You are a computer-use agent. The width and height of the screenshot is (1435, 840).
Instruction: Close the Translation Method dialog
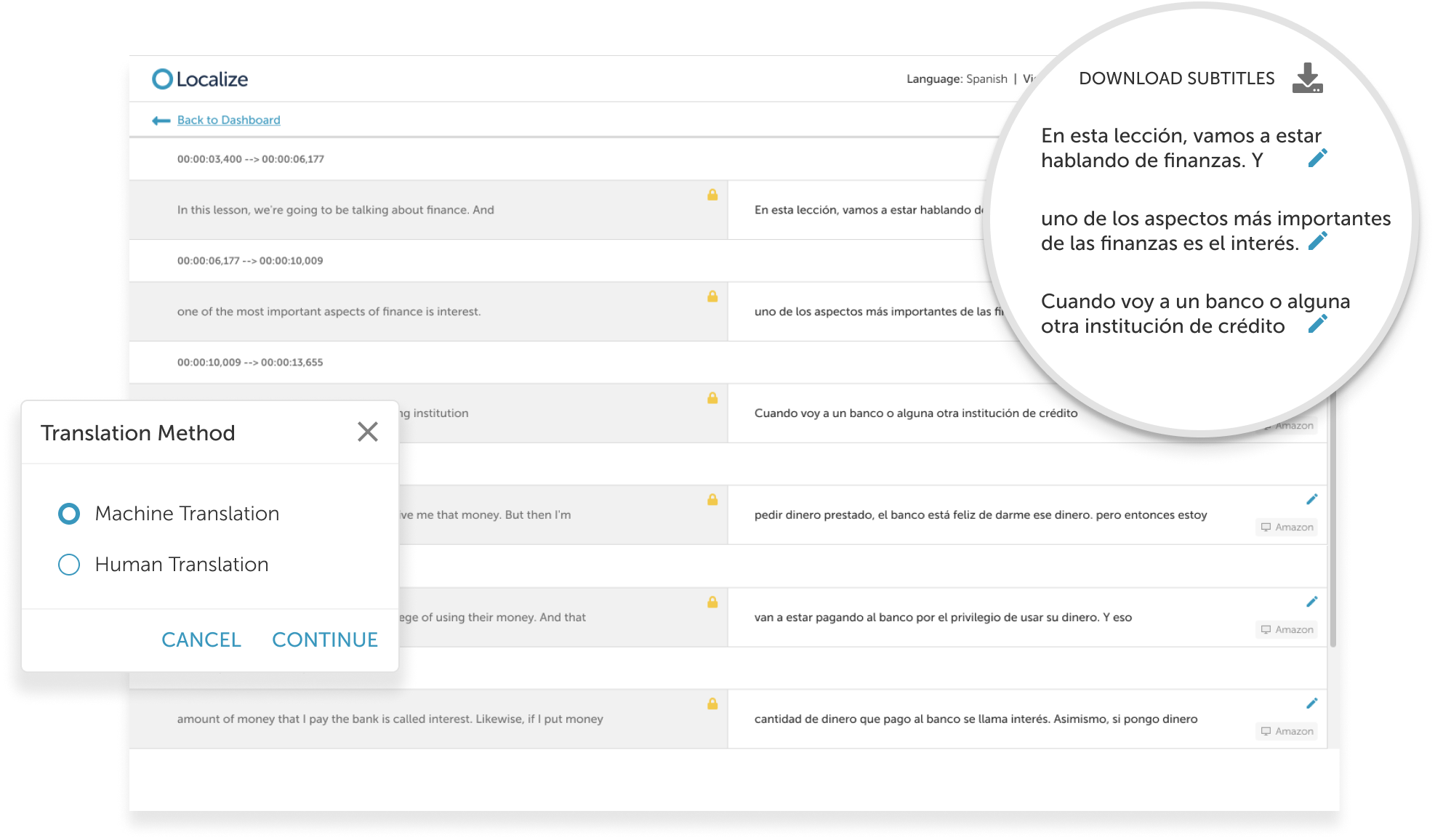tap(368, 432)
